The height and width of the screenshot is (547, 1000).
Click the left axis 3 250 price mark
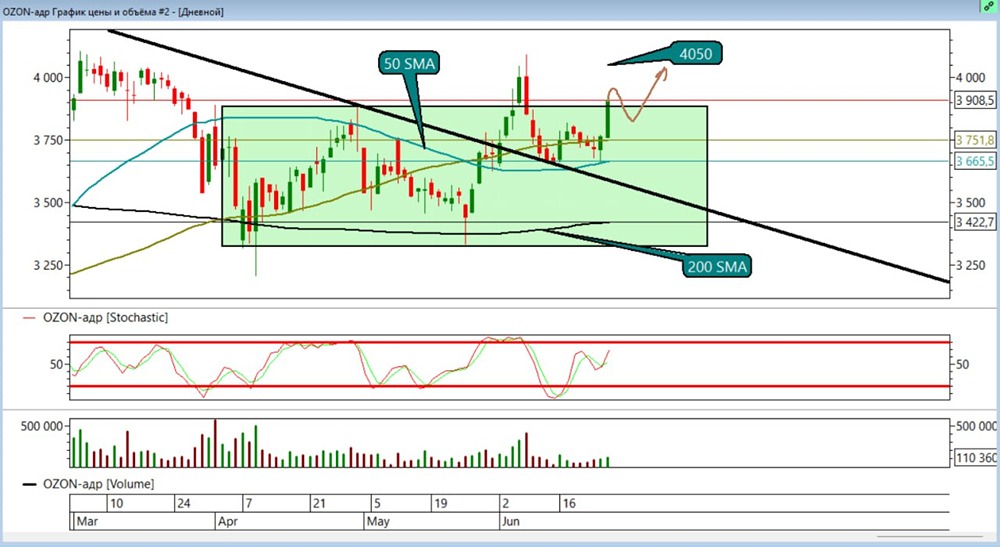coord(48,265)
